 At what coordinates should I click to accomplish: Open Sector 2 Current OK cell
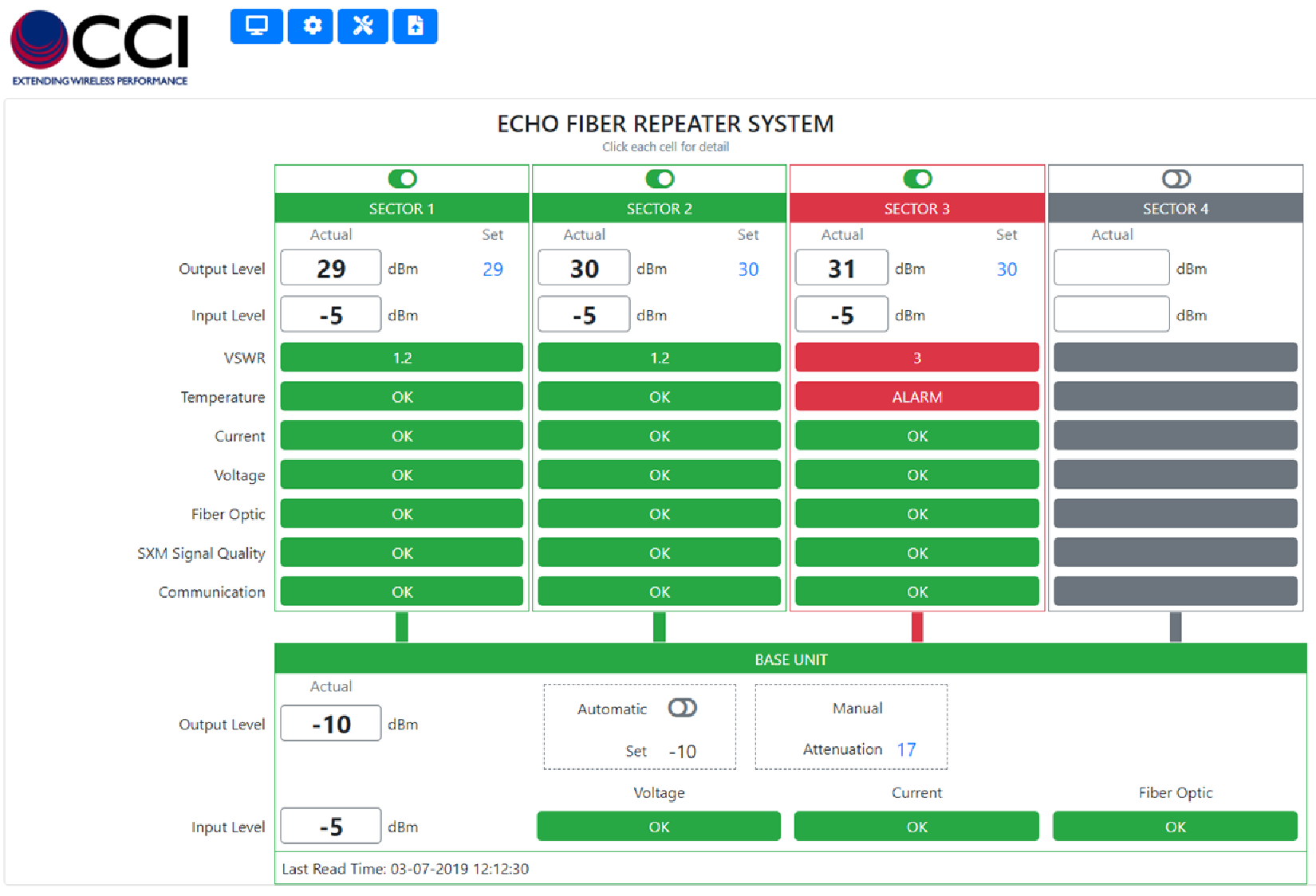(660, 435)
